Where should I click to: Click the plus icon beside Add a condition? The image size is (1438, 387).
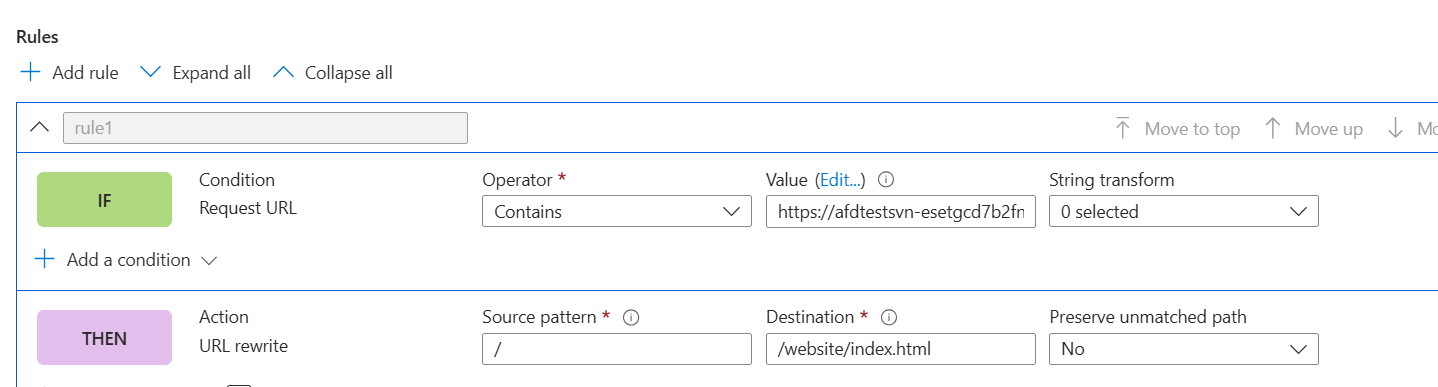[x=44, y=260]
